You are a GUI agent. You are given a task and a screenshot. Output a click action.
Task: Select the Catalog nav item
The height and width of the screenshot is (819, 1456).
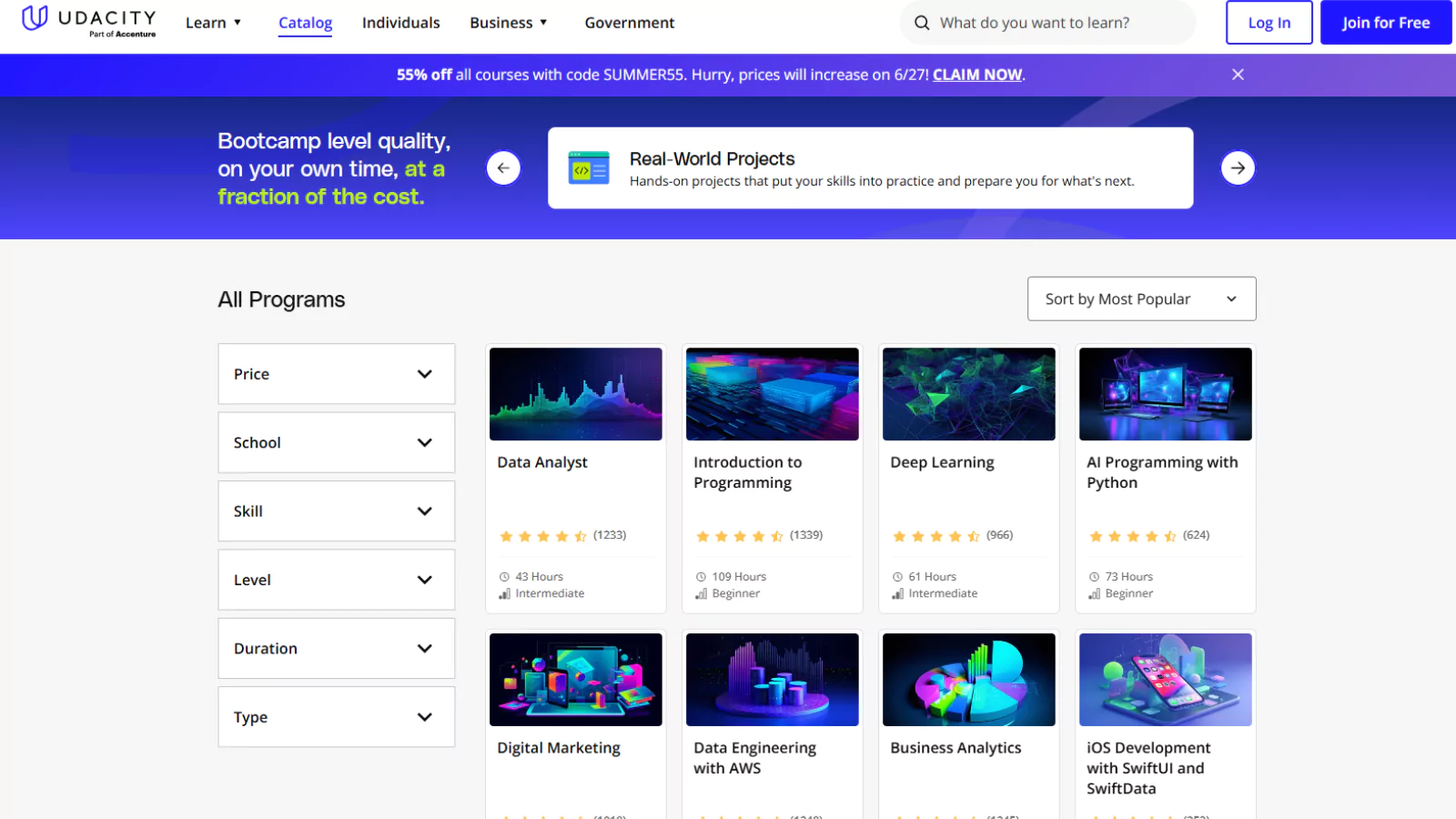coord(305,23)
